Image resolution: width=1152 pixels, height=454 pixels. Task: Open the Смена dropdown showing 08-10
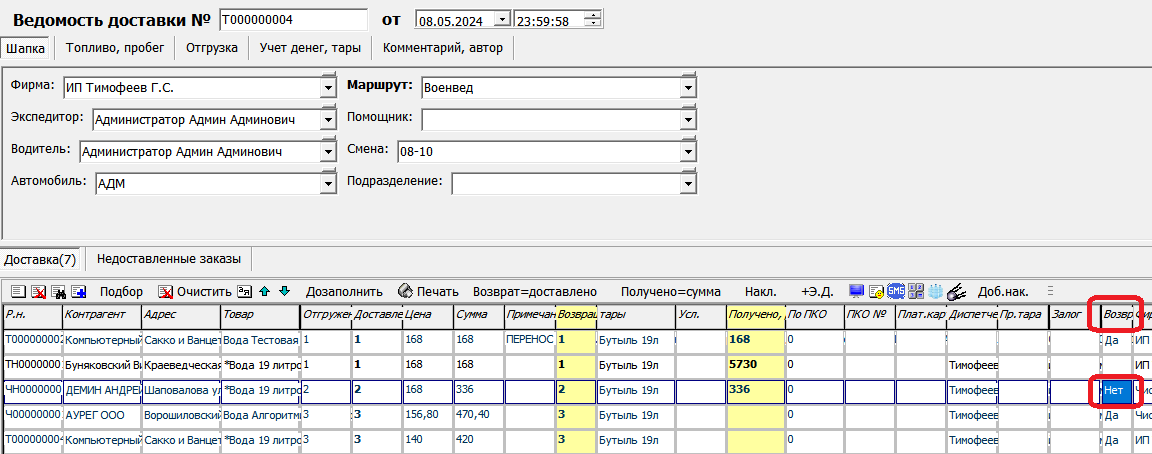tap(688, 151)
